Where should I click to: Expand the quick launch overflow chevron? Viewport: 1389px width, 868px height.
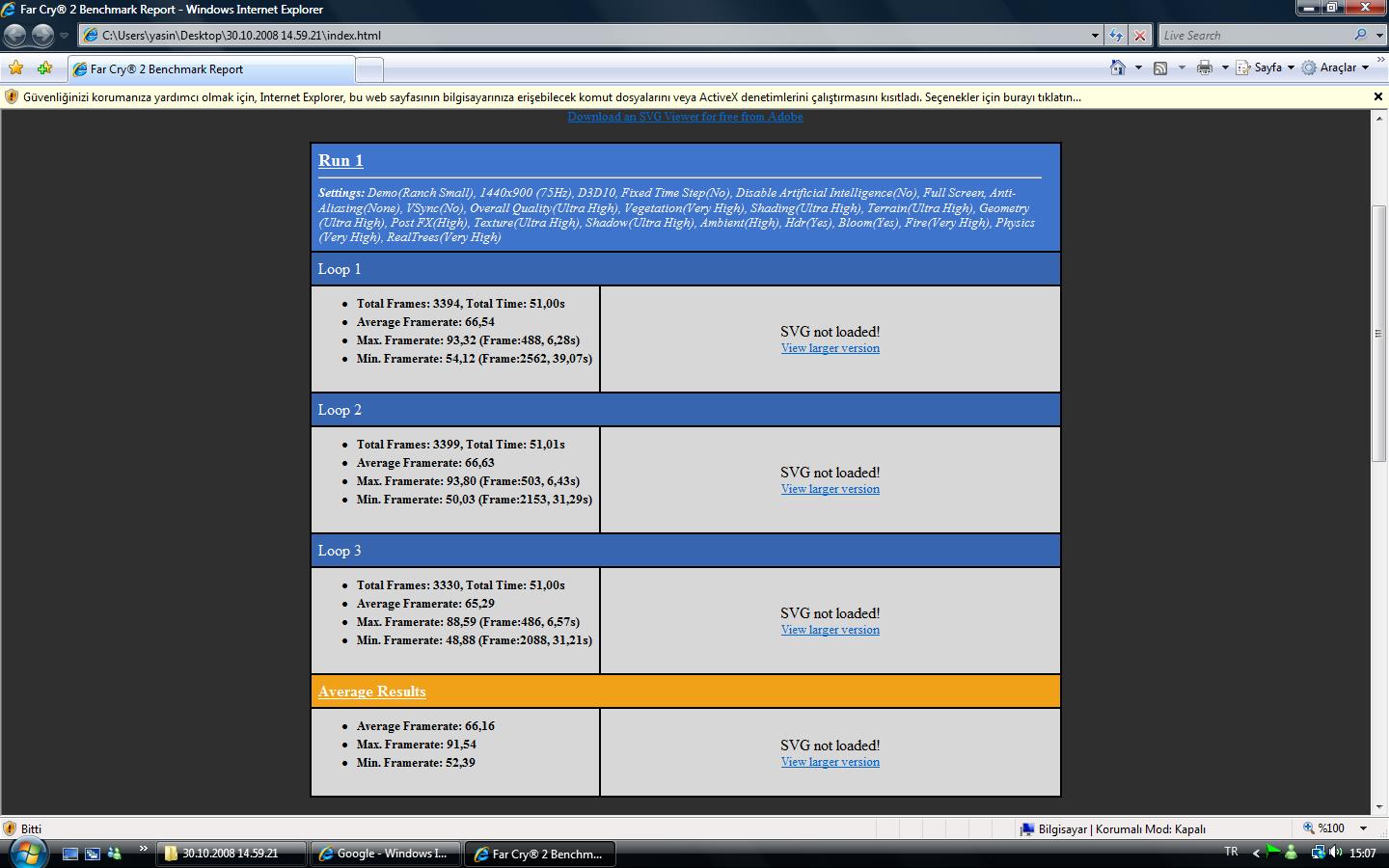(x=144, y=850)
